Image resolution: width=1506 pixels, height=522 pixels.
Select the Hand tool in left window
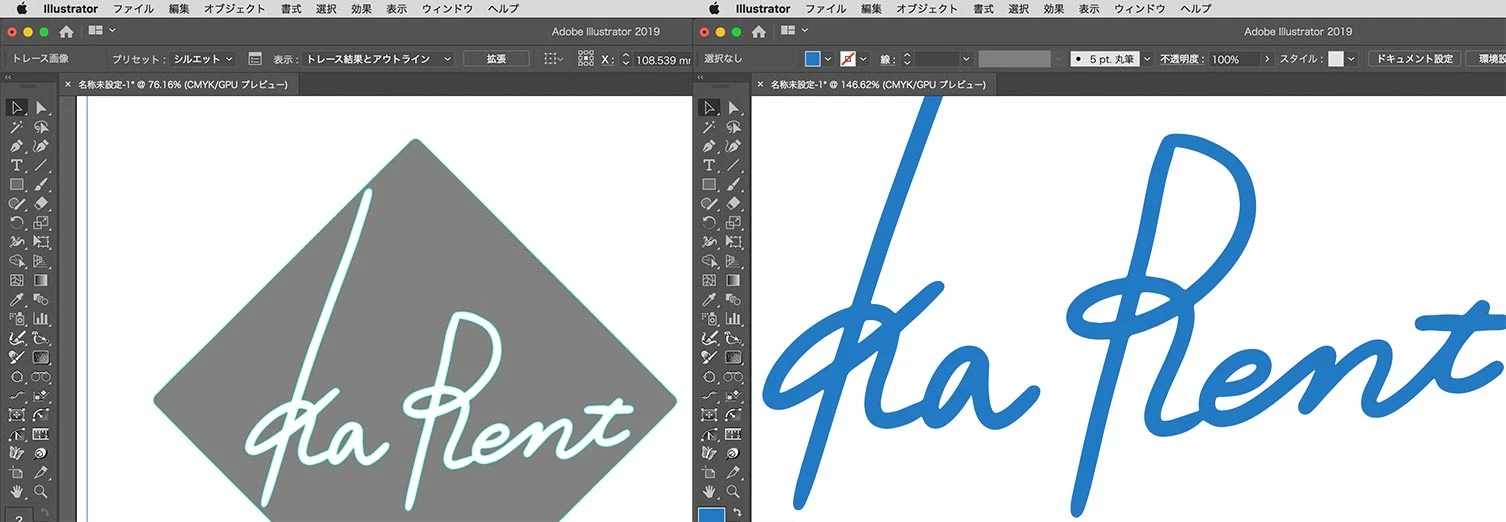click(x=17, y=491)
